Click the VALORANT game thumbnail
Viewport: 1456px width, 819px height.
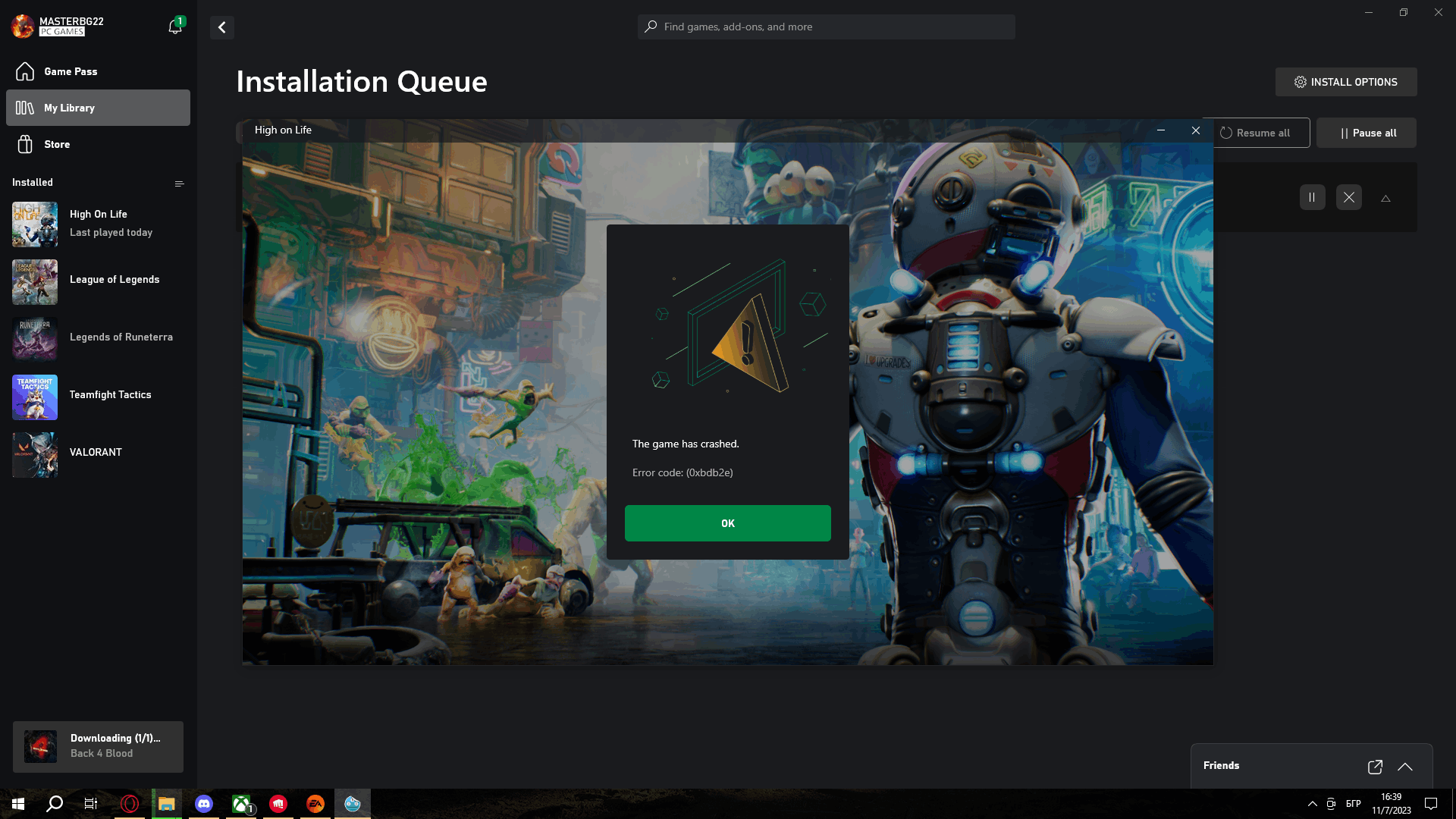pos(35,455)
